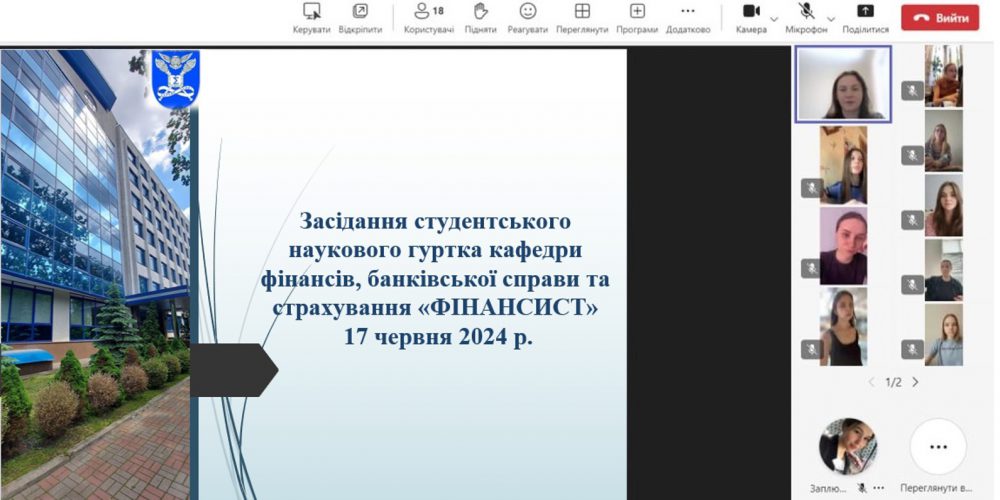Viewport: 1000px width, 500px height.
Task: Open the Переглянути в... overflow participants button
Action: [x=938, y=446]
